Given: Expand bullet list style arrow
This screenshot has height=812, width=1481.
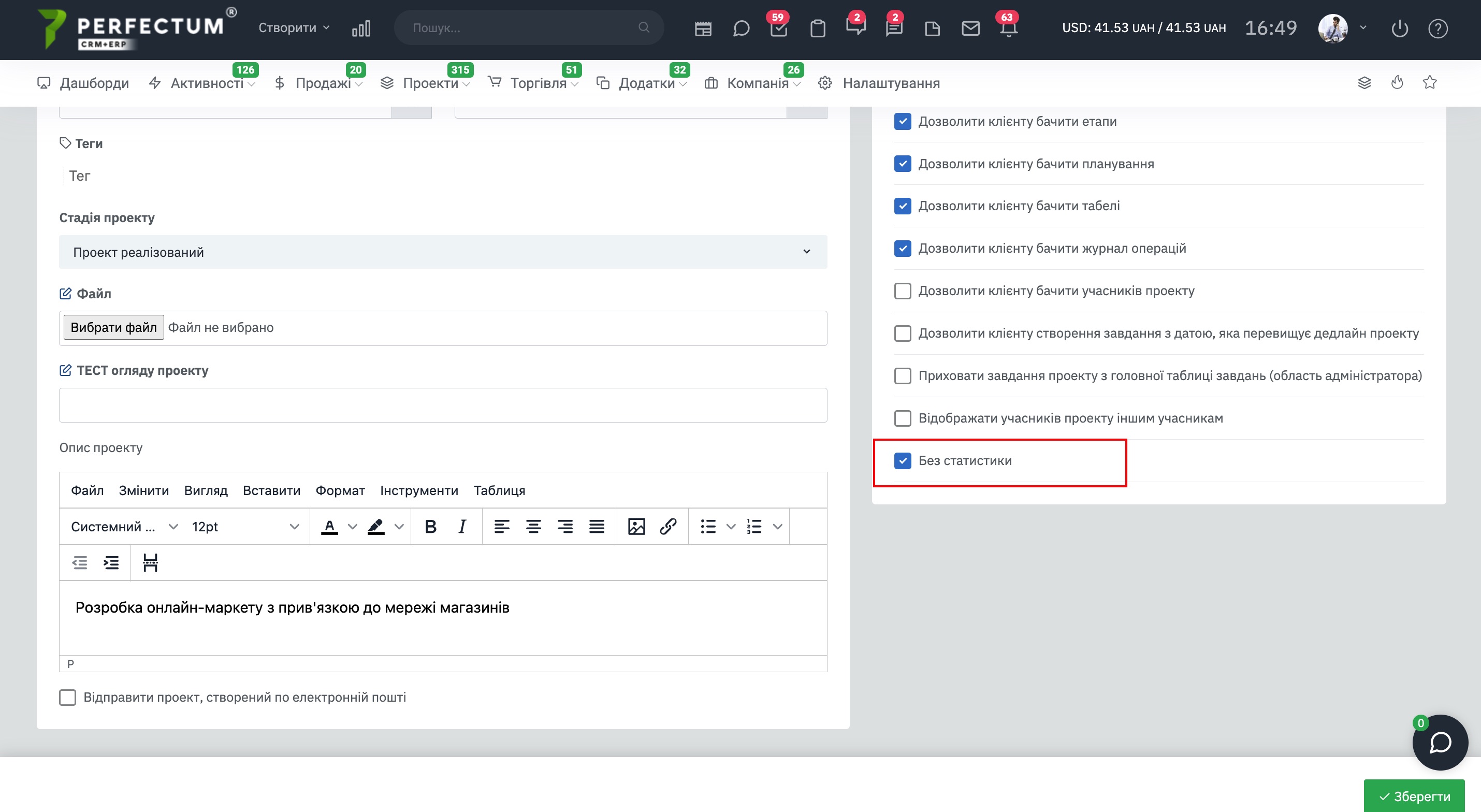Looking at the screenshot, I should [x=731, y=526].
